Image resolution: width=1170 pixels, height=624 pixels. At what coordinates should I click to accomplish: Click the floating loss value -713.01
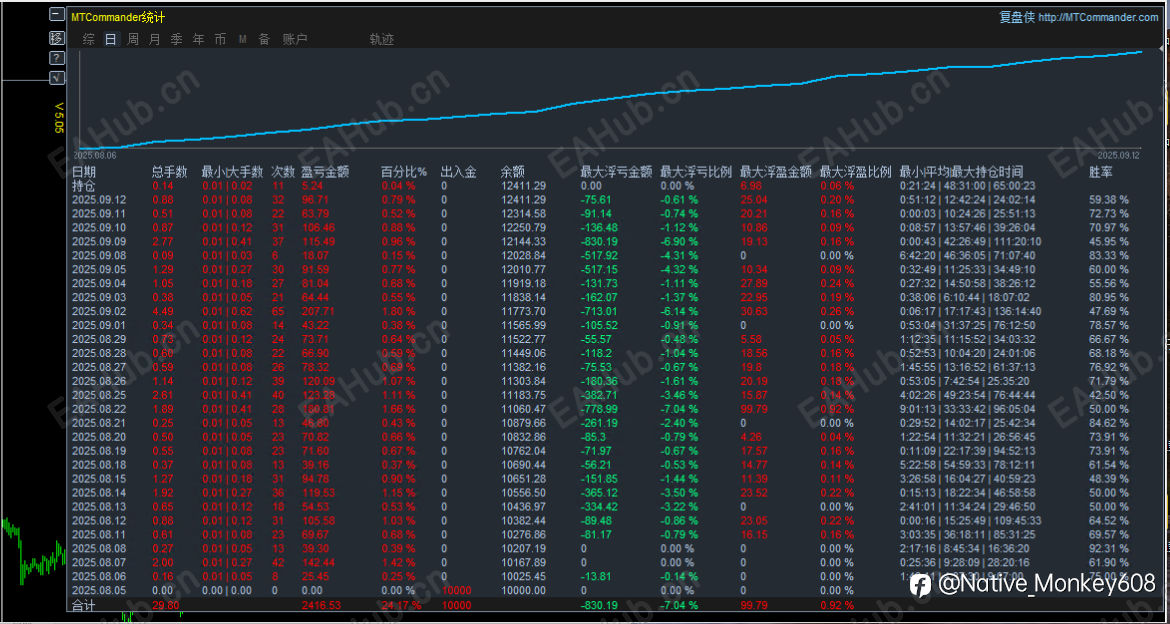pos(599,311)
